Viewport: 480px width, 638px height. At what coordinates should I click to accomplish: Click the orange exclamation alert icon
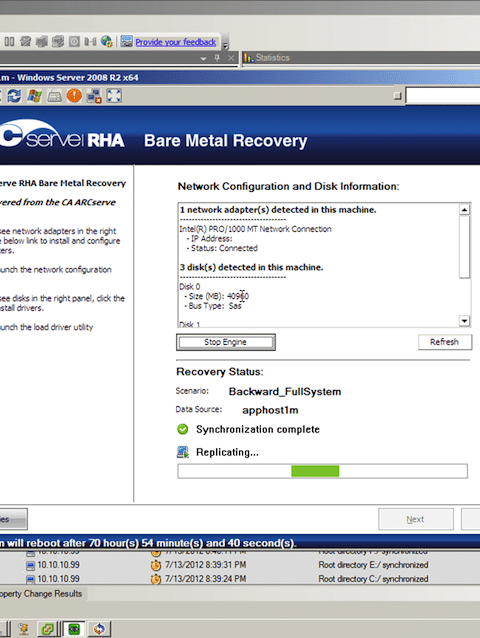74,96
